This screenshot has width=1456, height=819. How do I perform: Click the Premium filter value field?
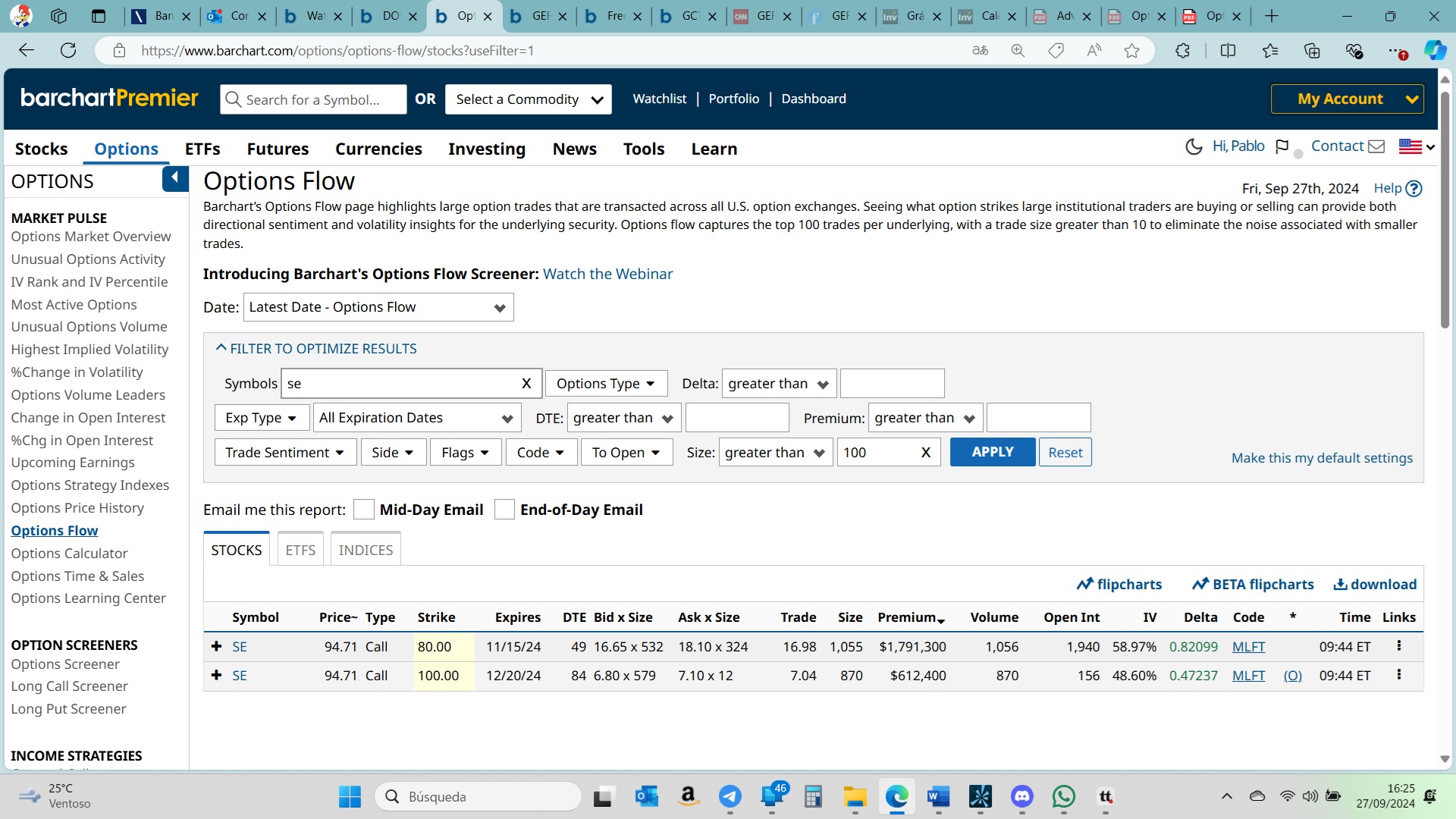[1037, 418]
